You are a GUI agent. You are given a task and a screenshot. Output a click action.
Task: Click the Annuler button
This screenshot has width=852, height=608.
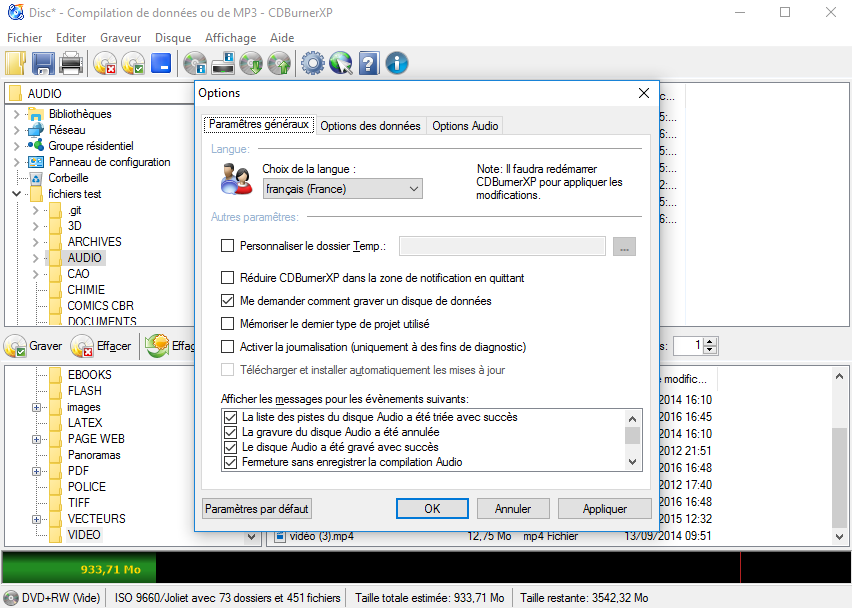pos(513,509)
